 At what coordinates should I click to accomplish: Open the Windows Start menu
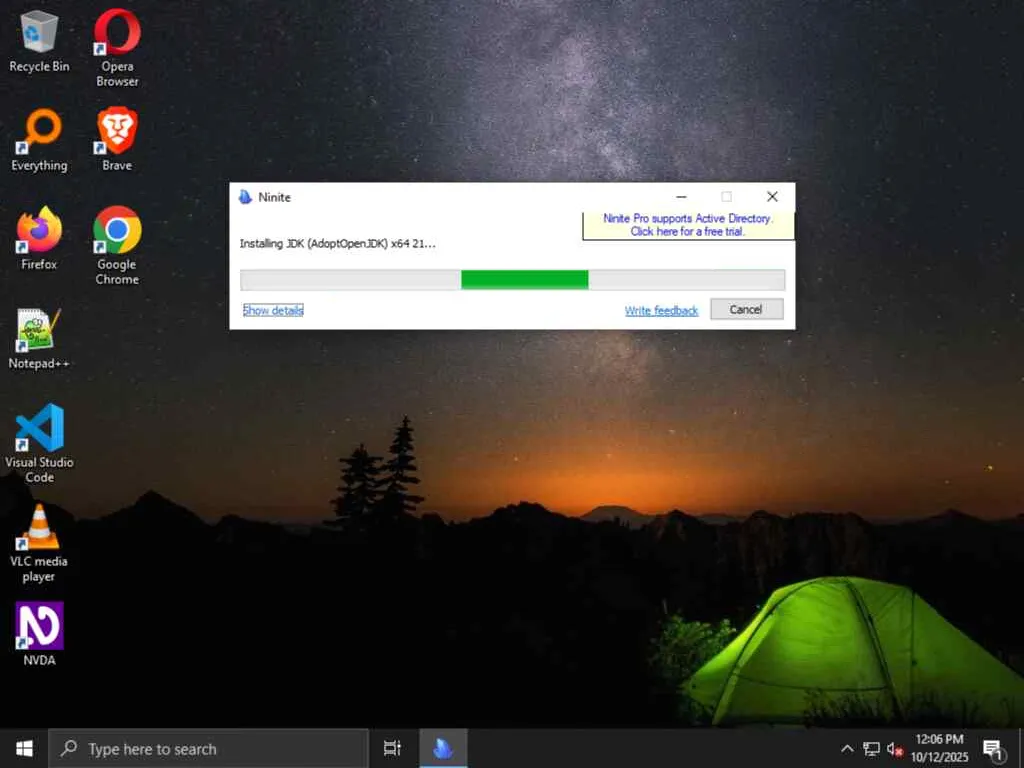pyautogui.click(x=24, y=748)
